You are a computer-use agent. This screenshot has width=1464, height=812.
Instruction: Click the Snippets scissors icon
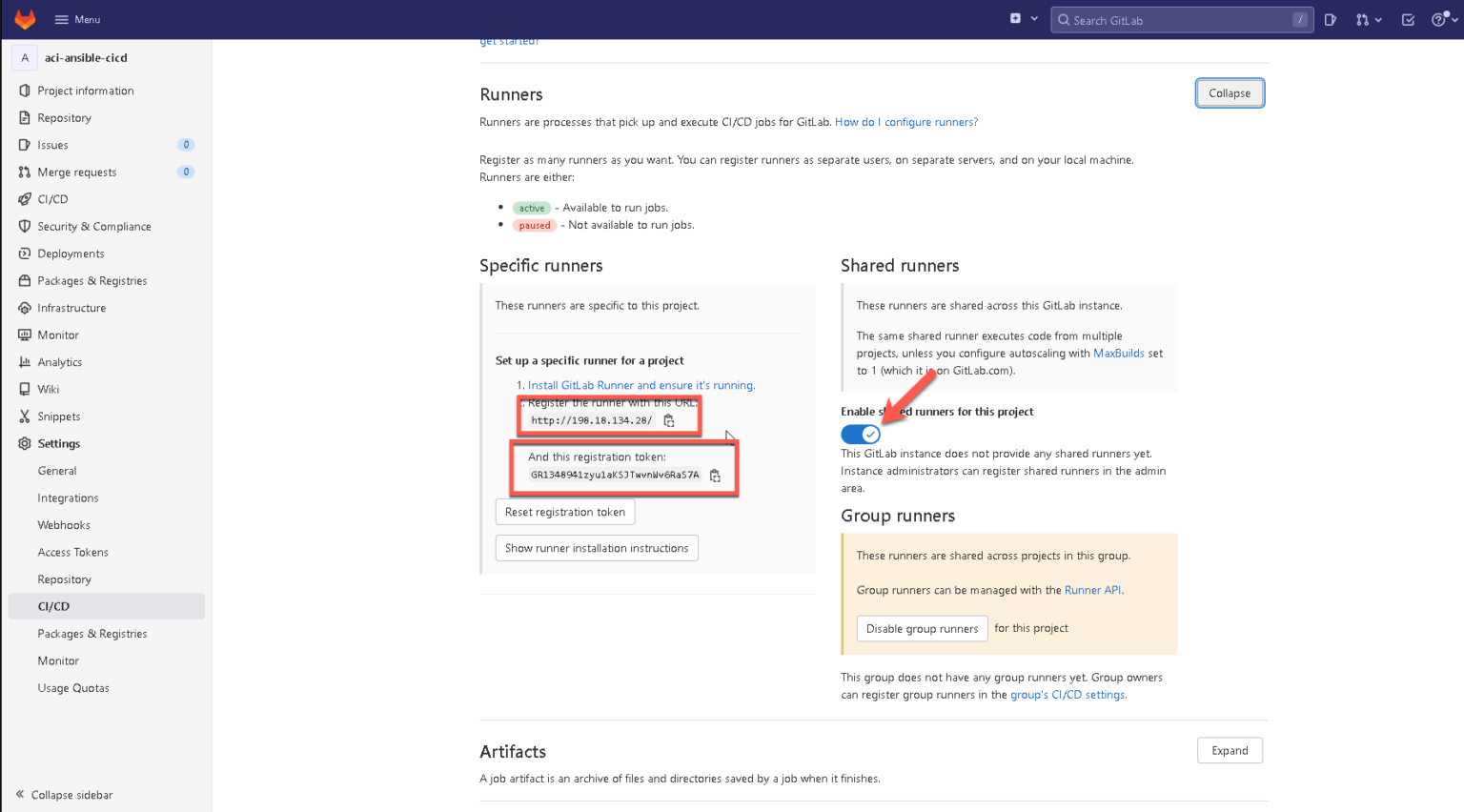[x=25, y=416]
